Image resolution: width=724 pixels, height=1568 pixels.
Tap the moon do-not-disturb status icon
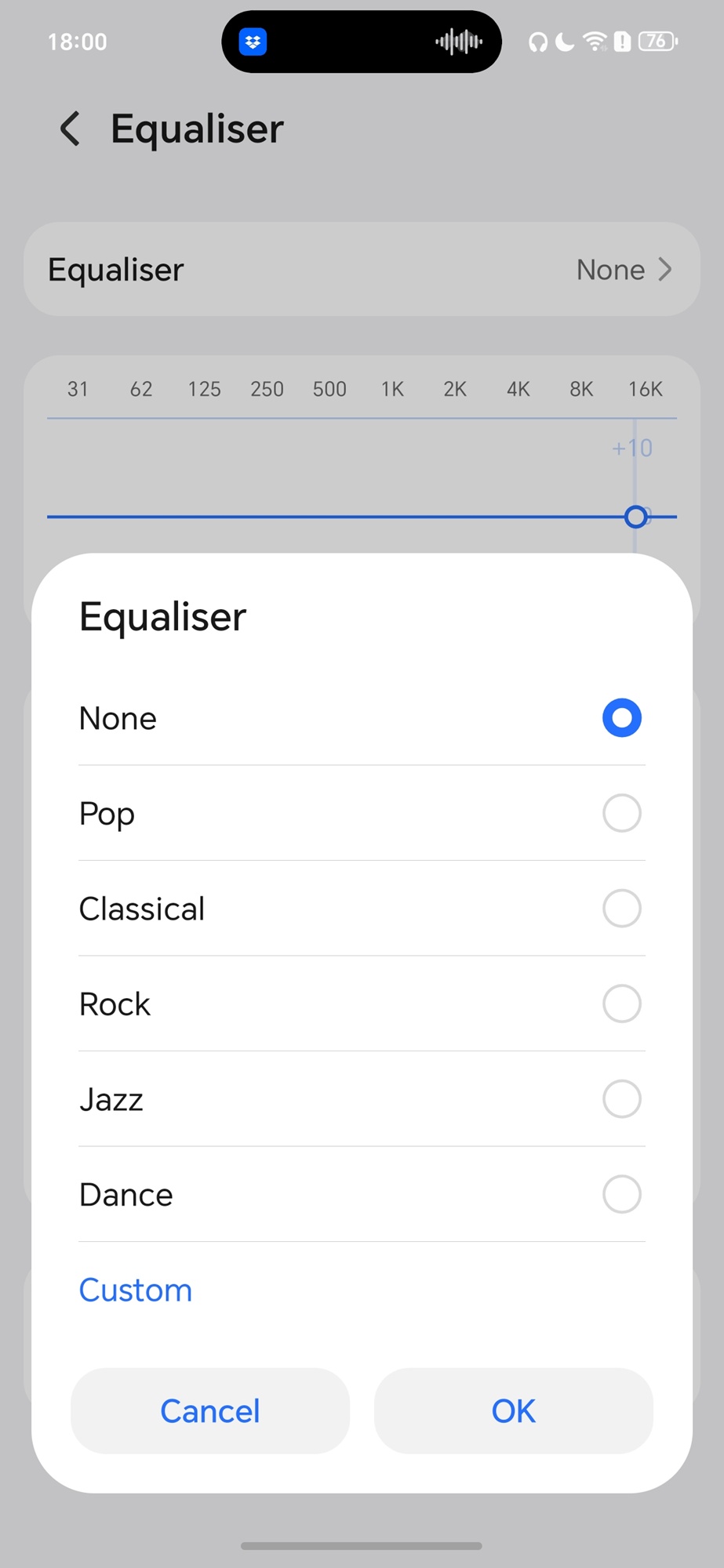point(564,42)
